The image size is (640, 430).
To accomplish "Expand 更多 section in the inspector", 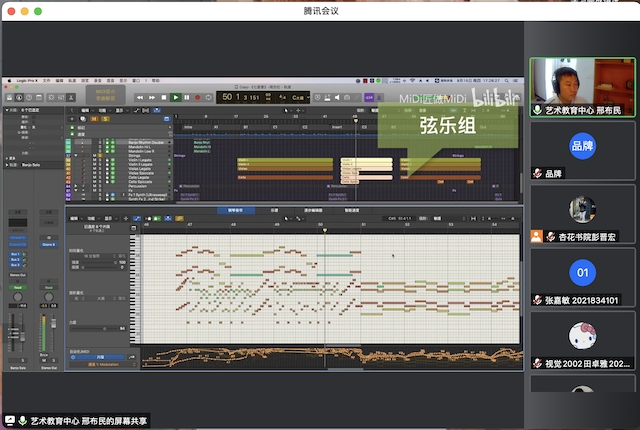I will point(7,158).
